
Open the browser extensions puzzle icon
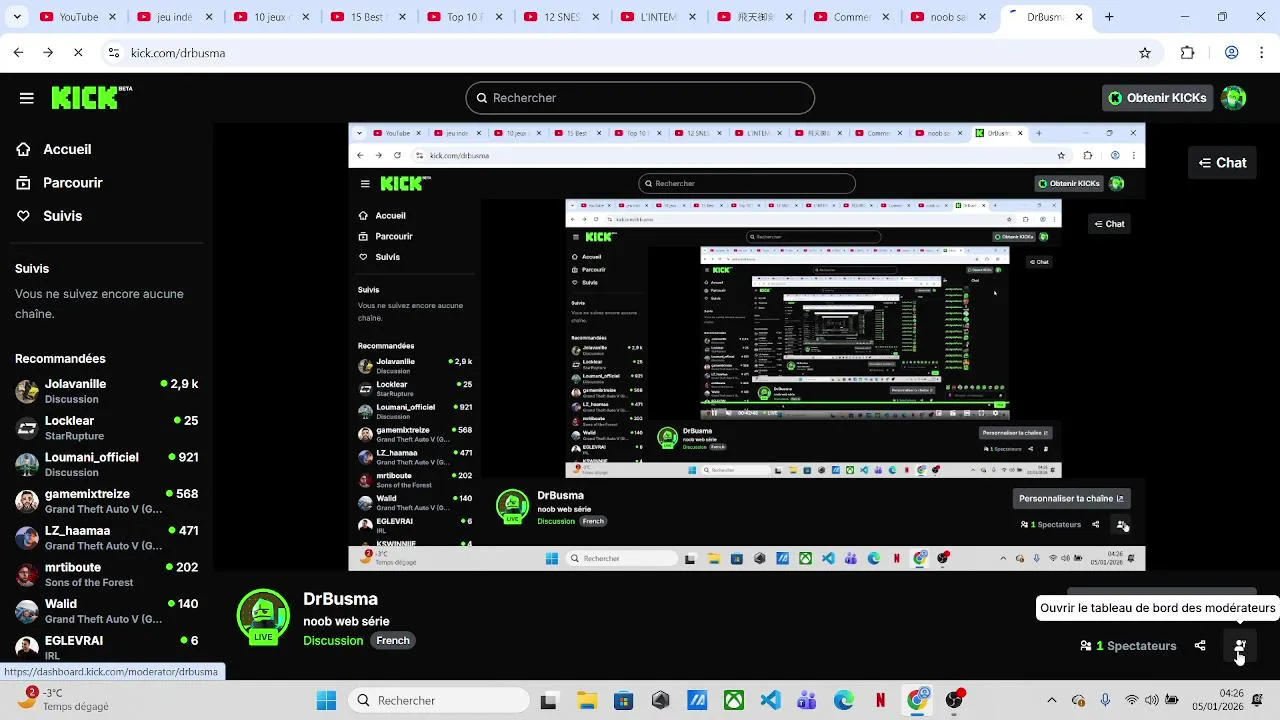pos(1188,53)
